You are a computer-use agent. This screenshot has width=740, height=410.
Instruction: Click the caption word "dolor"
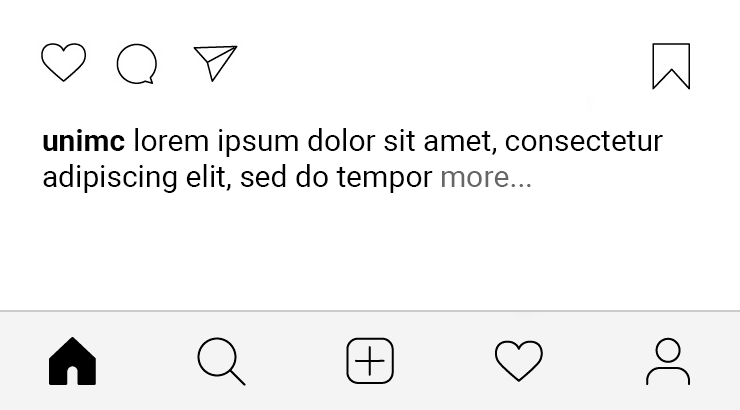point(341,141)
